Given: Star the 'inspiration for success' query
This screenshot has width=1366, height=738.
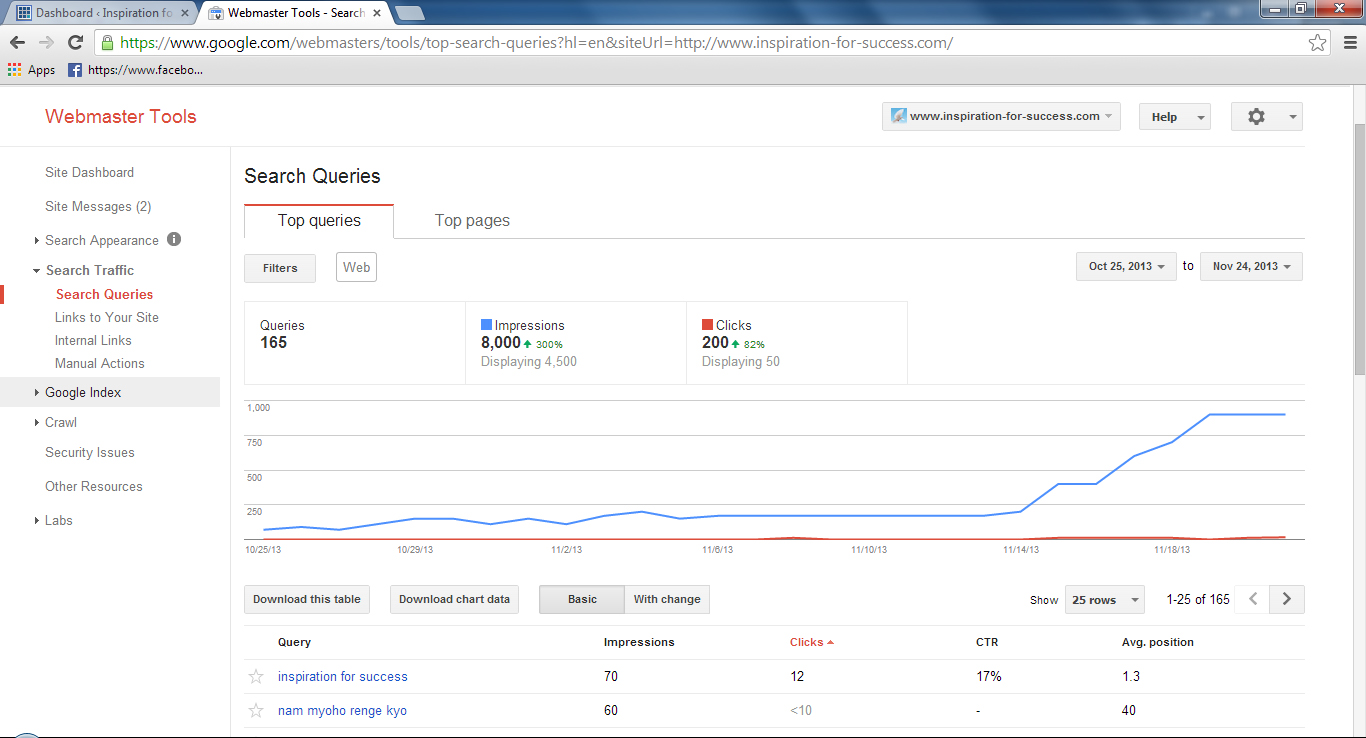Looking at the screenshot, I should point(256,677).
